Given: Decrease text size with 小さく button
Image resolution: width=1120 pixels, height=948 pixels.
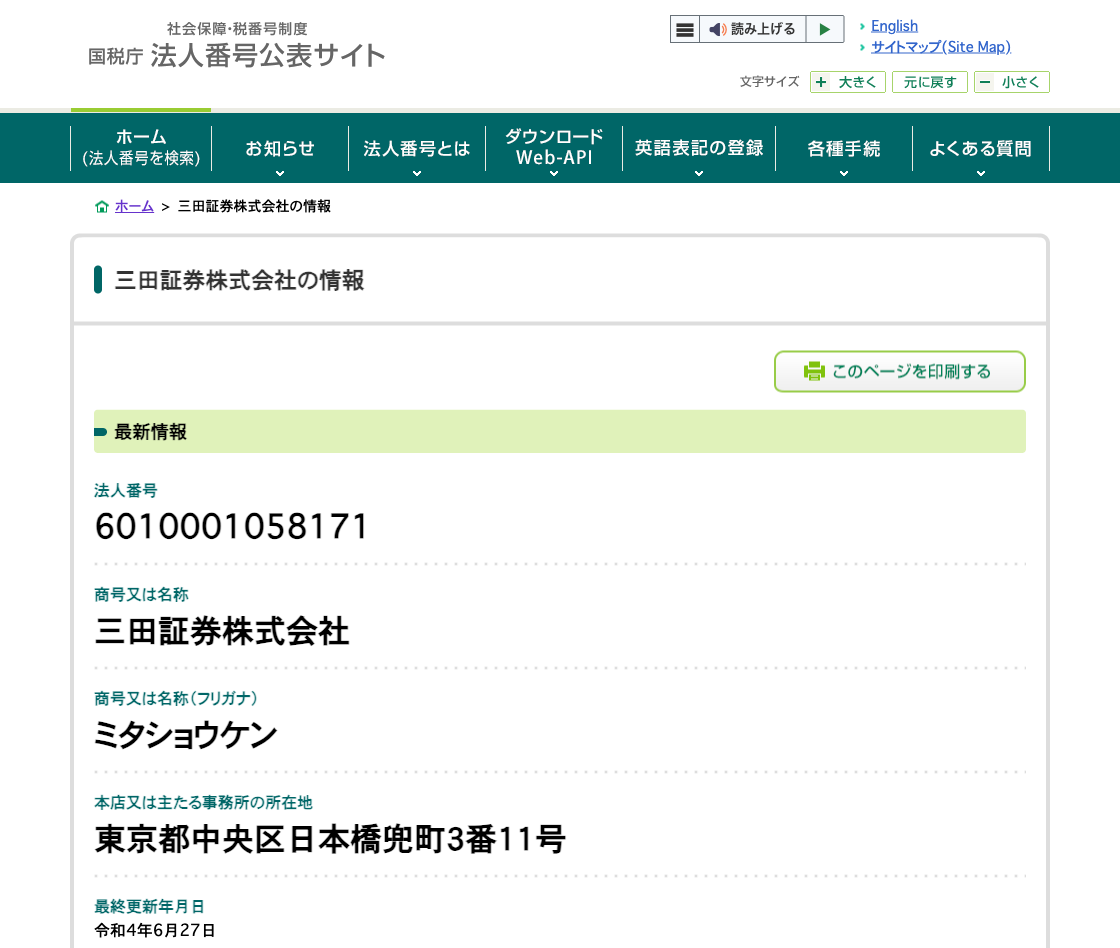Looking at the screenshot, I should coord(1011,82).
